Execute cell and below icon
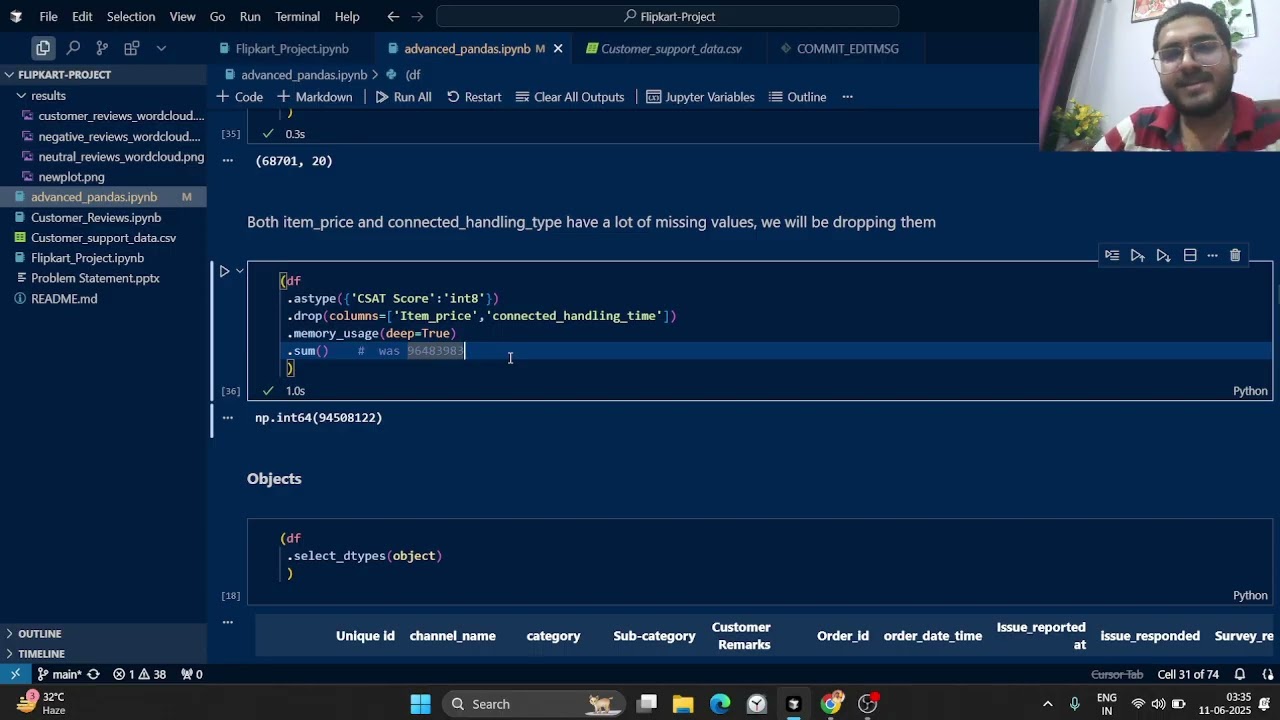The width and height of the screenshot is (1280, 720). 1163,256
